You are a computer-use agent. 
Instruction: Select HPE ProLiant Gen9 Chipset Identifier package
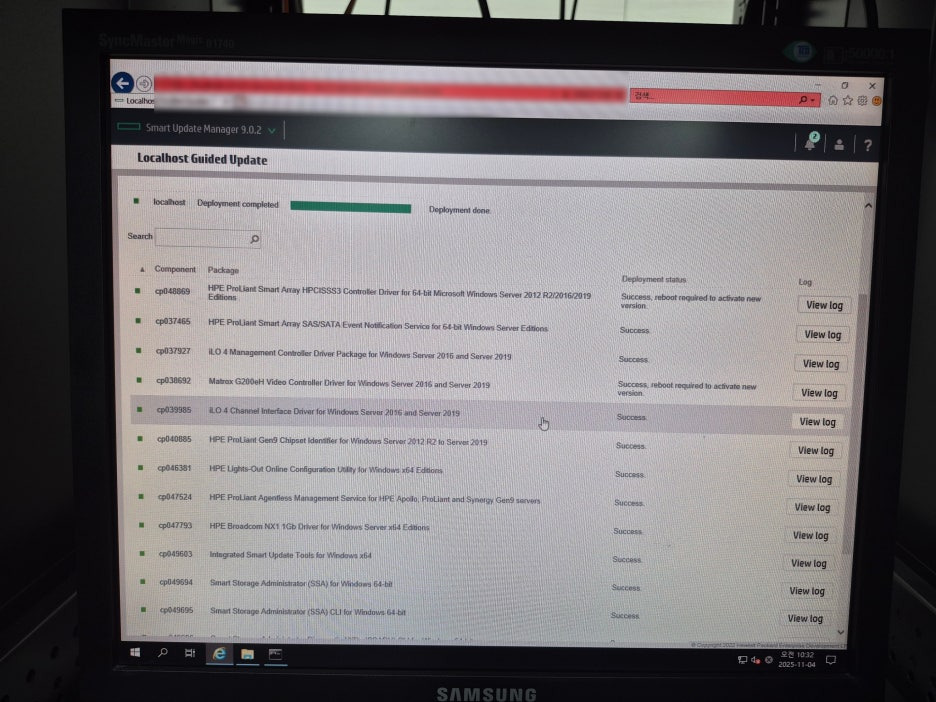click(348, 441)
